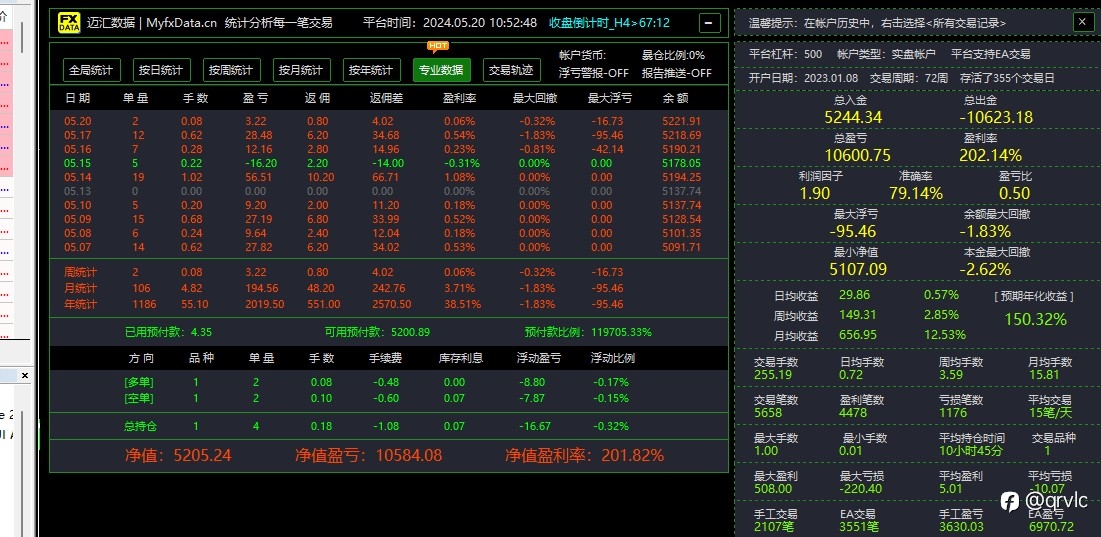Select the 05.07 date row
This screenshot has height=537, width=1101.
(x=388, y=247)
